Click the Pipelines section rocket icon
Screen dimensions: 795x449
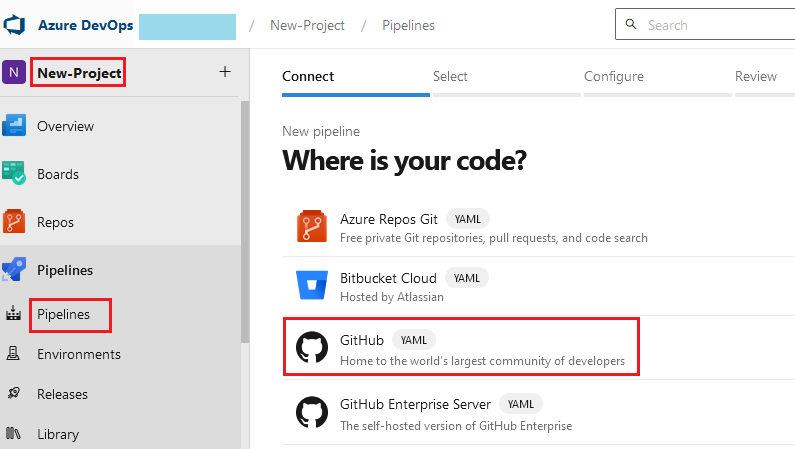pyautogui.click(x=15, y=270)
